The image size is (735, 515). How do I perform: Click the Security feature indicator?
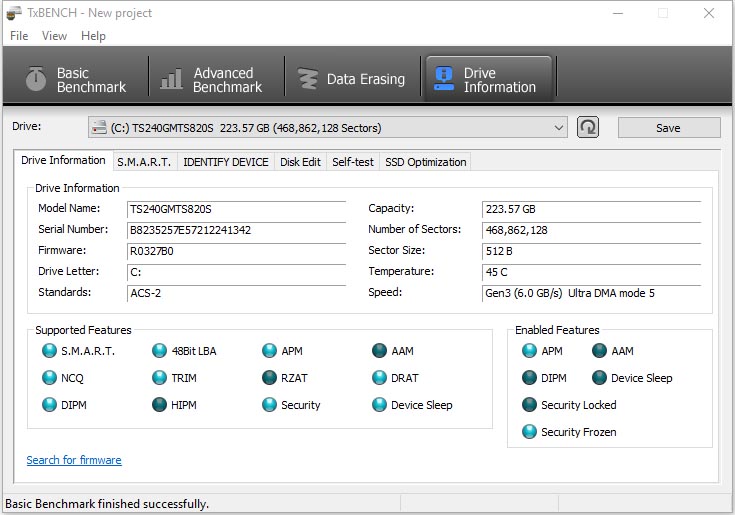[270, 404]
